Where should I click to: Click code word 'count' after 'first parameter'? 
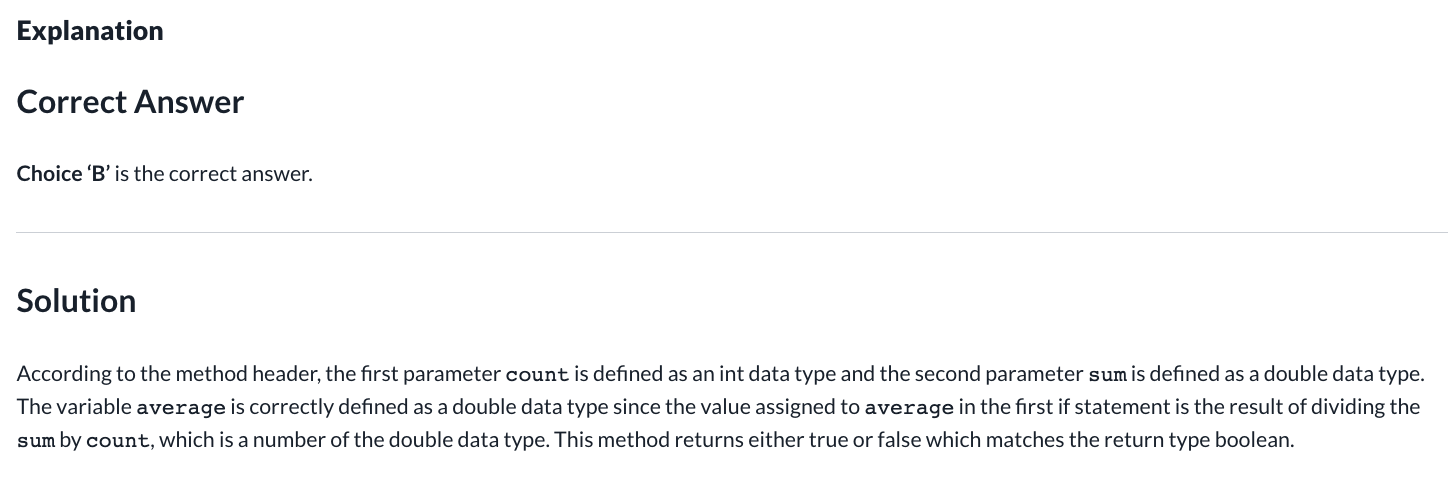point(538,375)
